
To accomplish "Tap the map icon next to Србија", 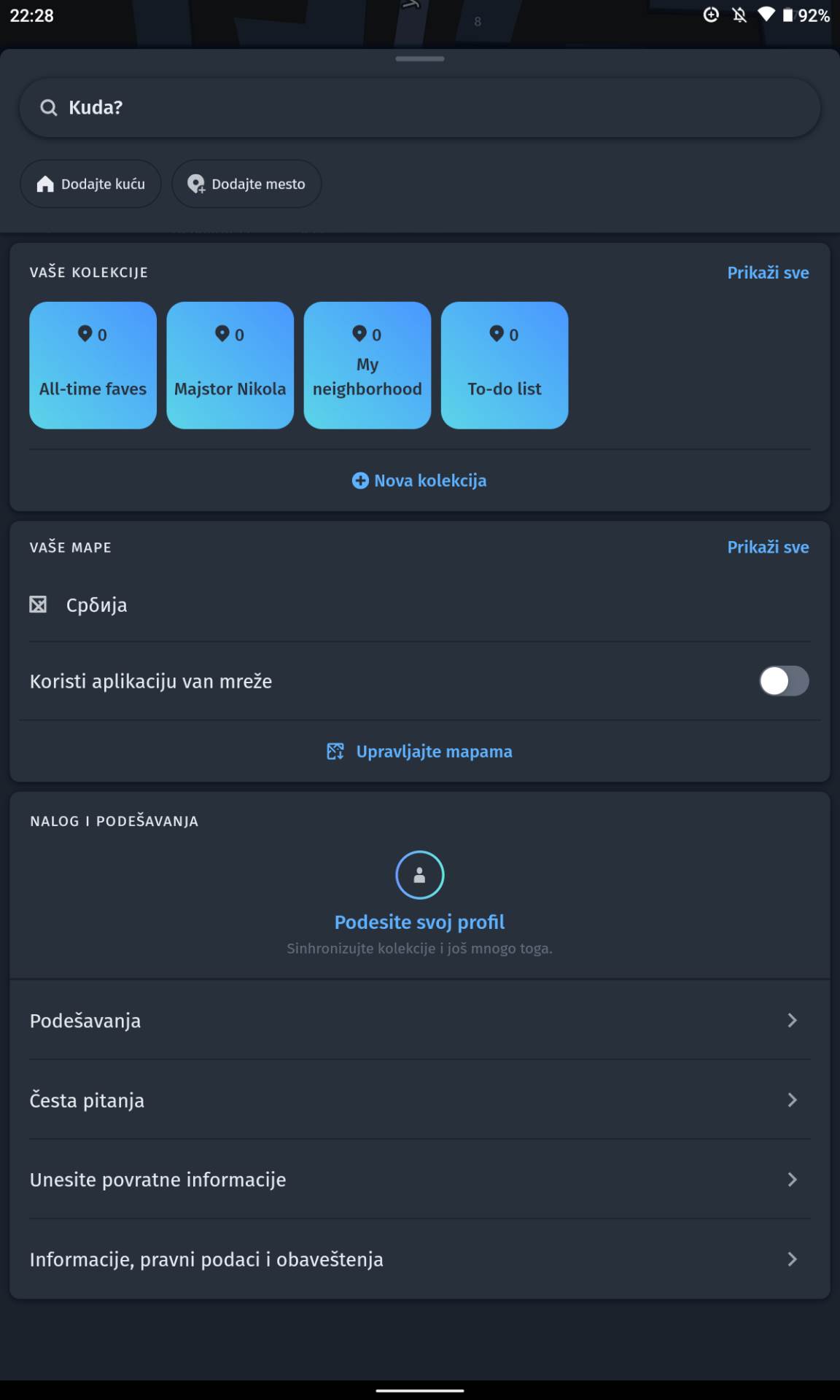I will 38,604.
